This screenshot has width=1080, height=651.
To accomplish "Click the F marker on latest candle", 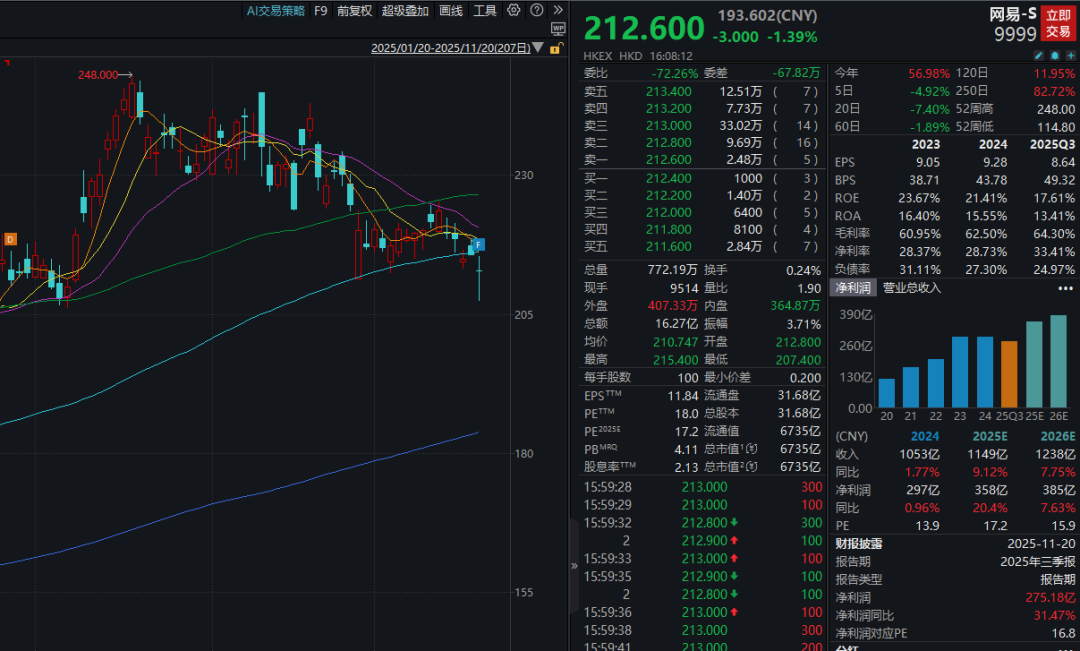I will (x=479, y=244).
